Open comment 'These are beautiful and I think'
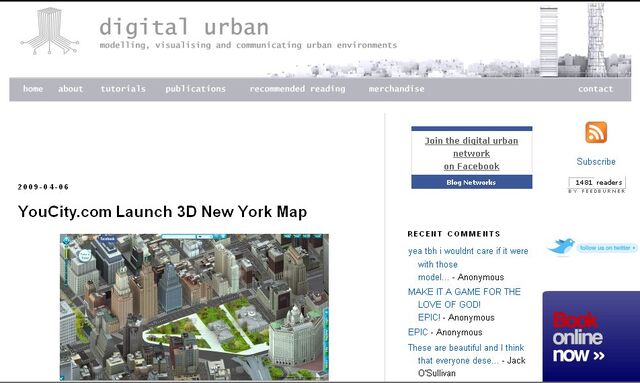Image resolution: width=640 pixels, height=383 pixels. click(x=466, y=354)
